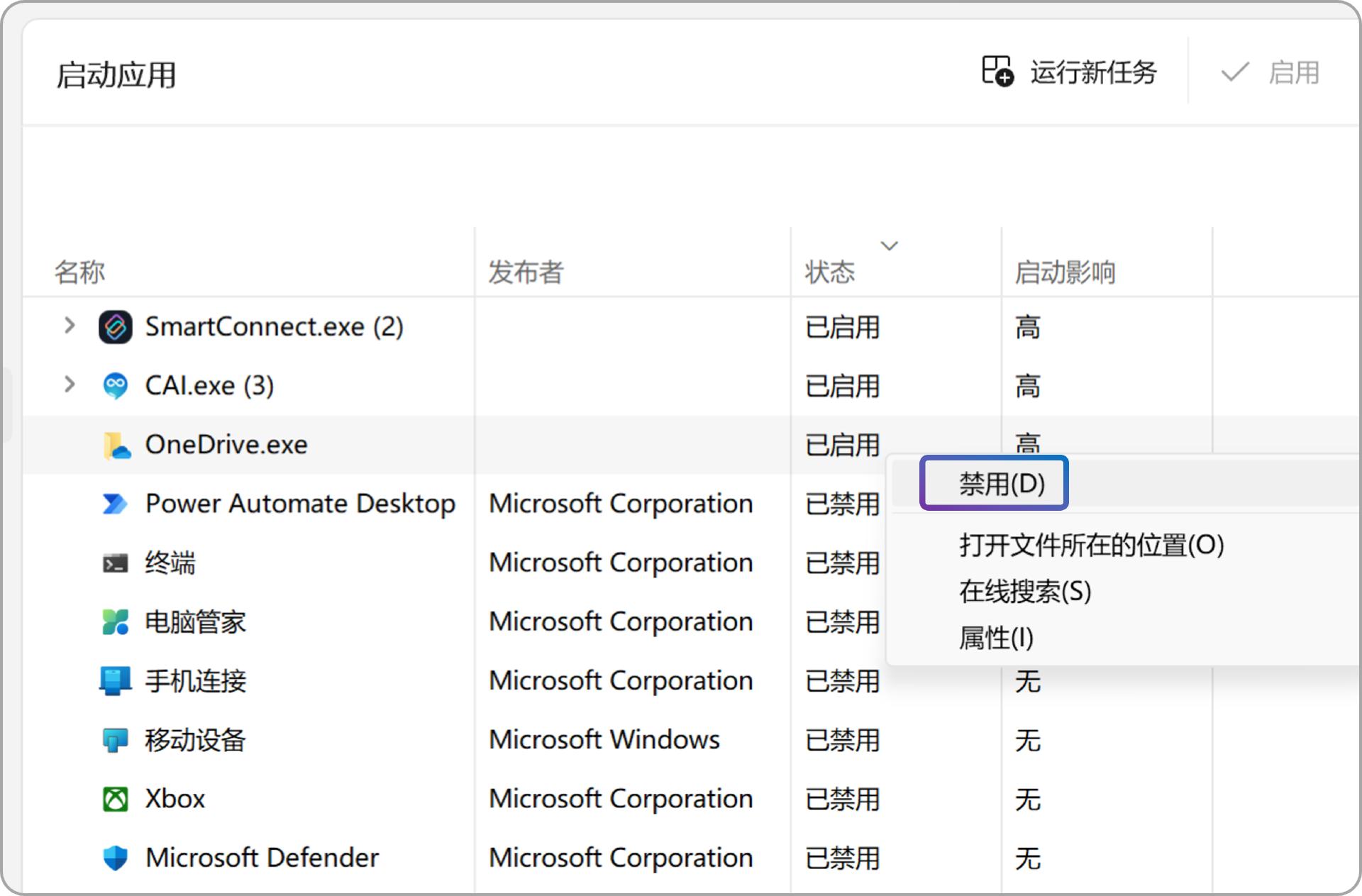Click the Xbox app icon

click(116, 800)
